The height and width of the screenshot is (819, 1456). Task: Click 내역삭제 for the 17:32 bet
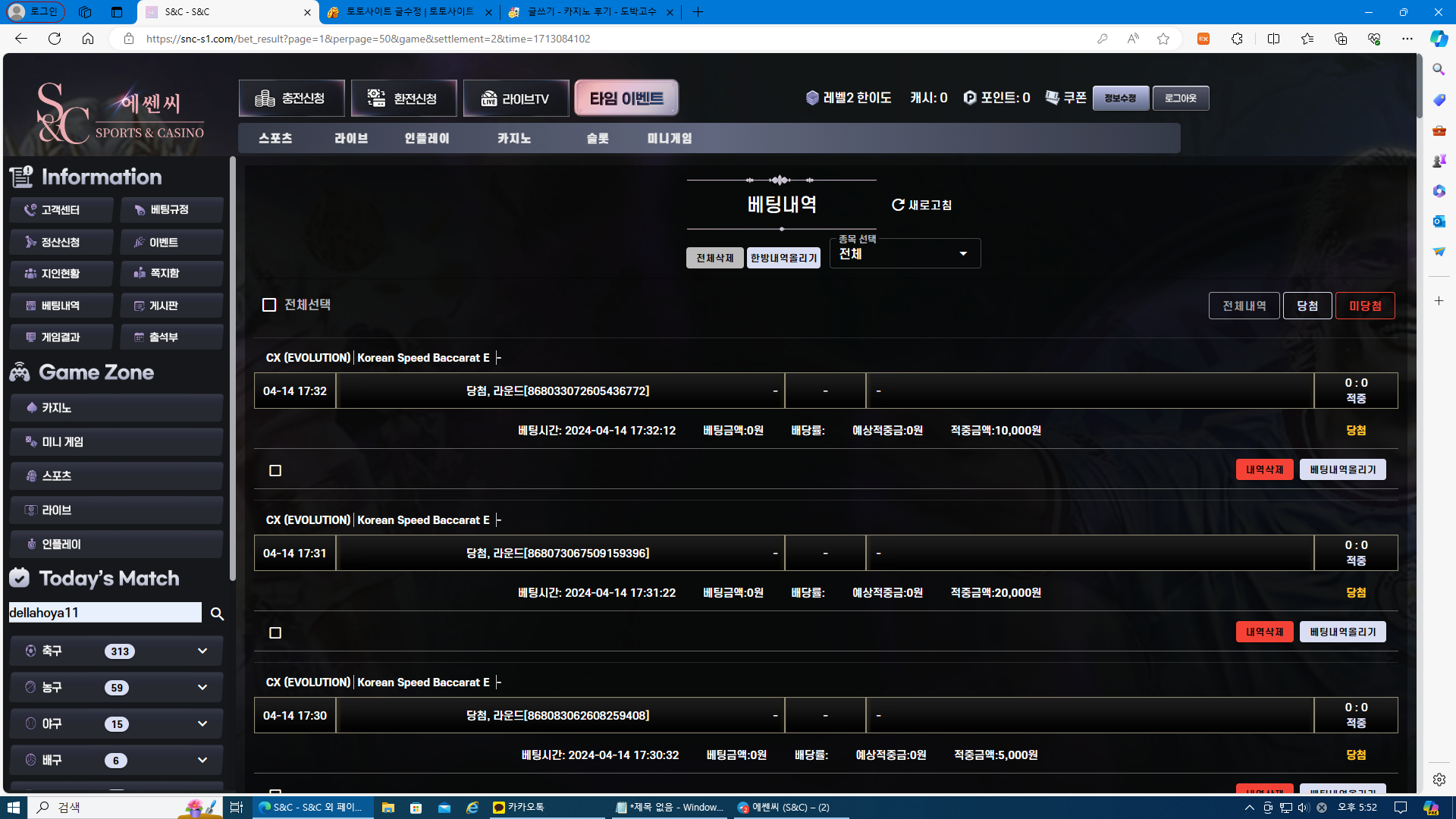[1264, 469]
